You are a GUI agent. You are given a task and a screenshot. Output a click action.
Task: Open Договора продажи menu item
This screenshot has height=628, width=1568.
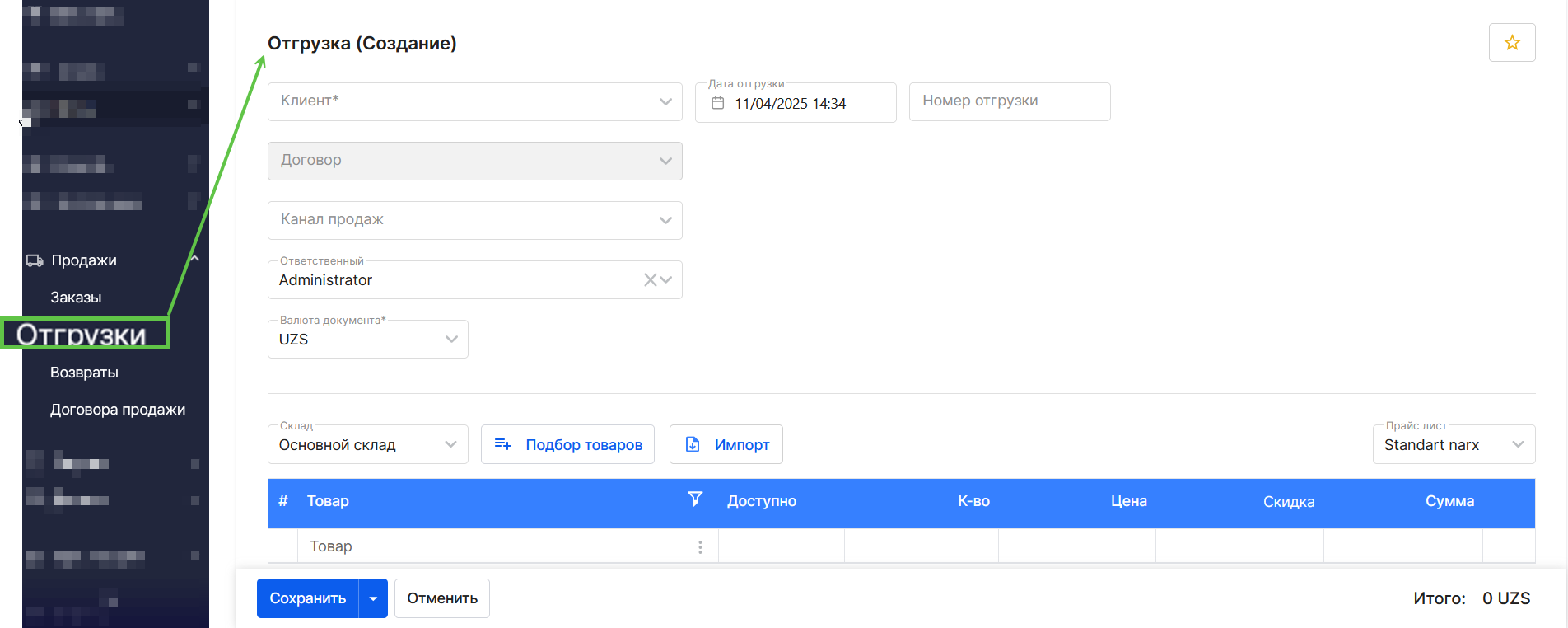point(118,410)
